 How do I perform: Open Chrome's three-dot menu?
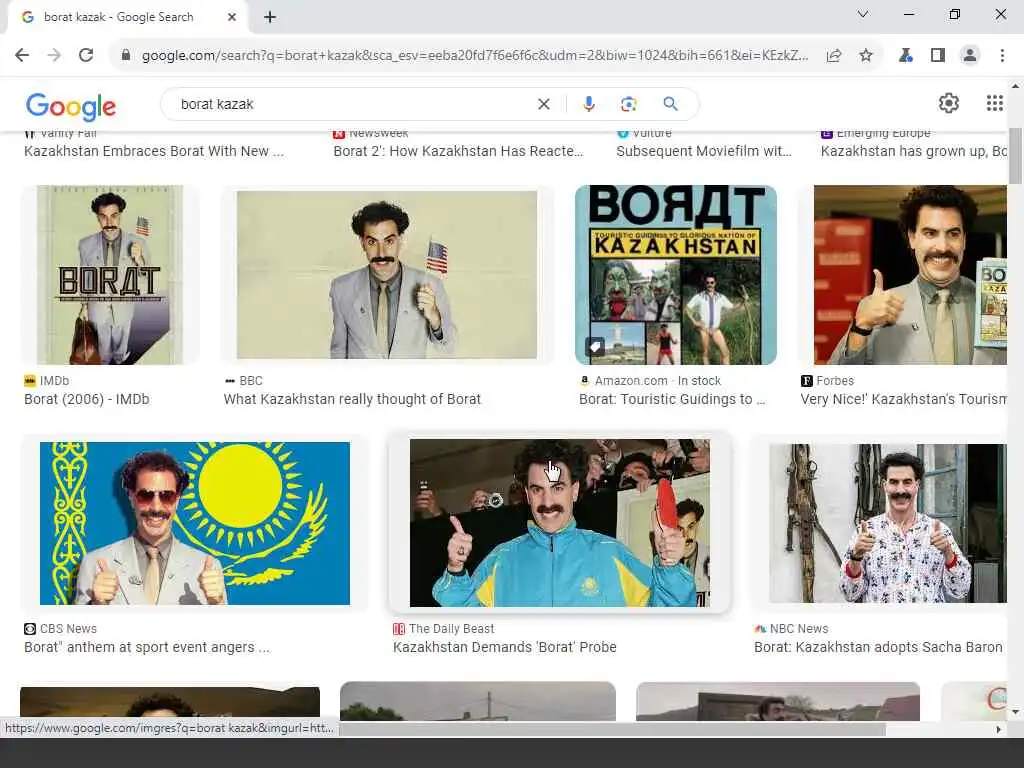click(1002, 56)
